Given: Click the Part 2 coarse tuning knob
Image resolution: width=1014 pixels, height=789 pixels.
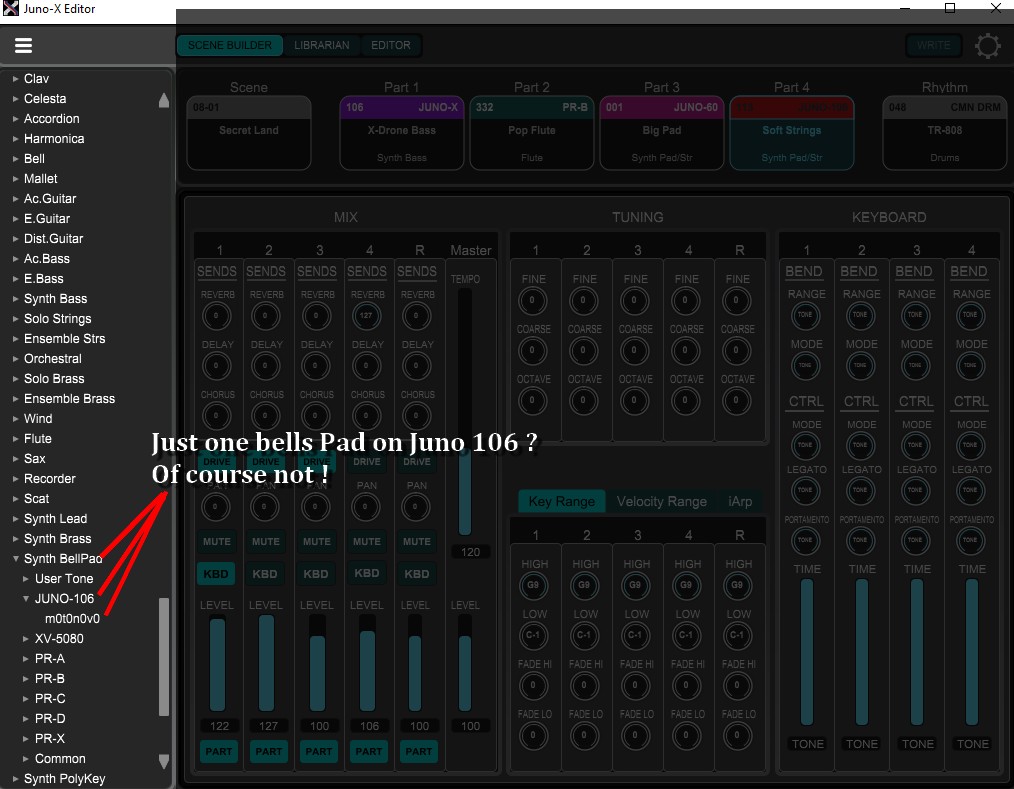Looking at the screenshot, I should pos(583,350).
